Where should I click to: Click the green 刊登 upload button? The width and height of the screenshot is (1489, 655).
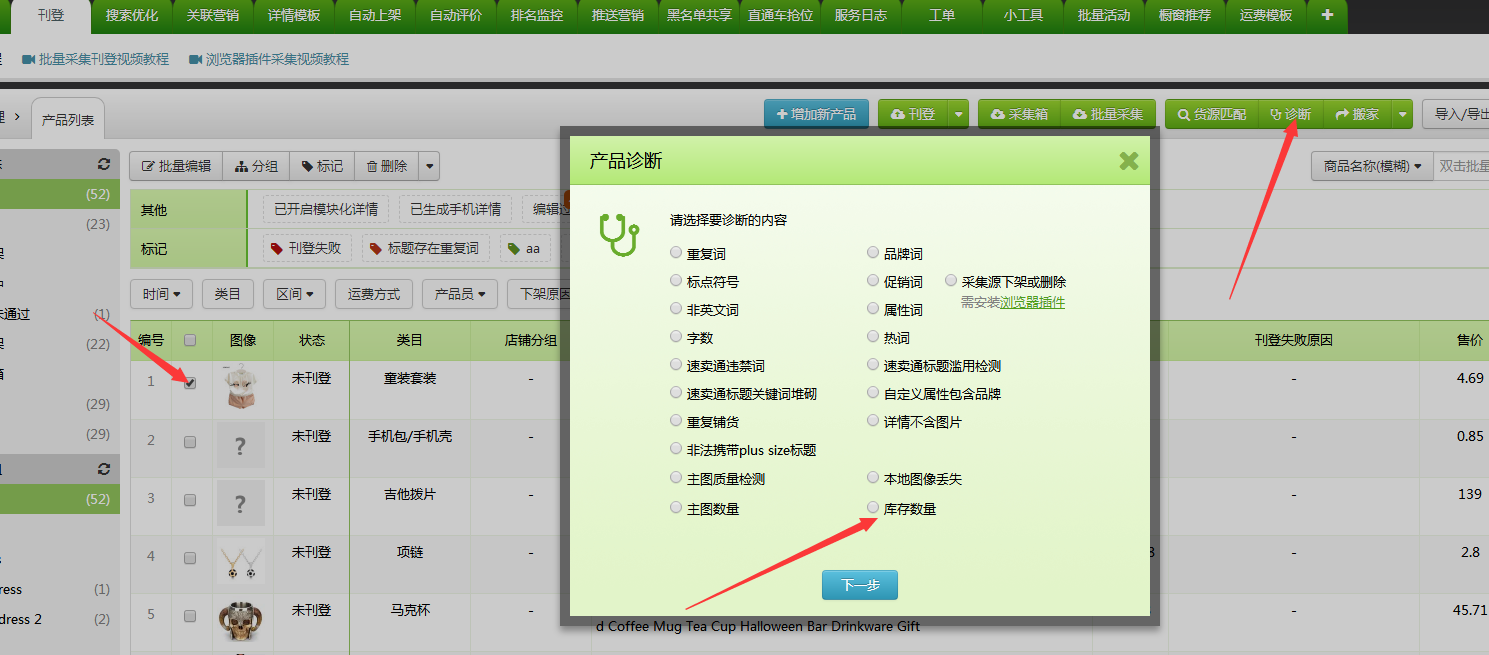click(x=912, y=114)
